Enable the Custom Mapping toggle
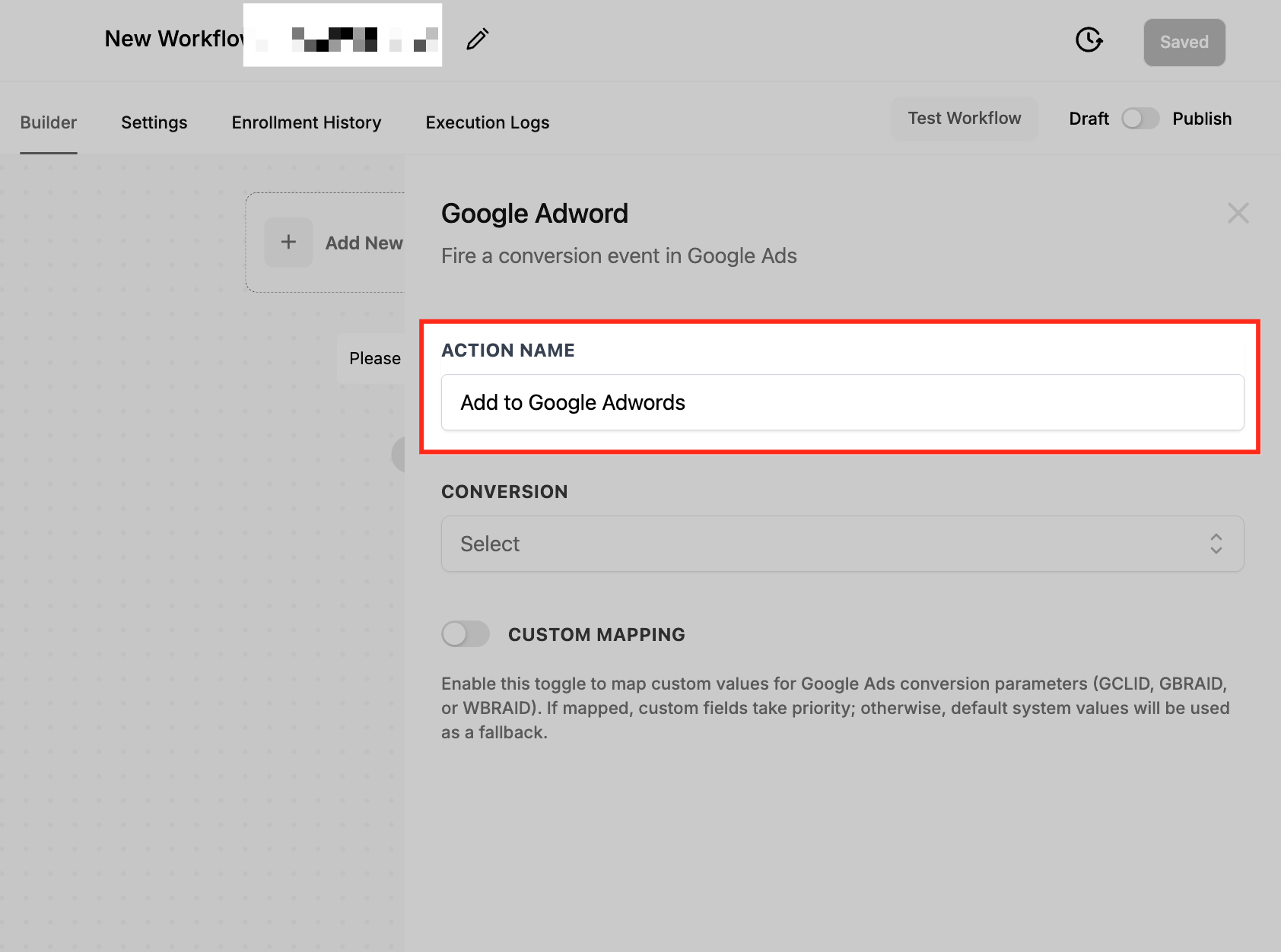 pyautogui.click(x=466, y=634)
